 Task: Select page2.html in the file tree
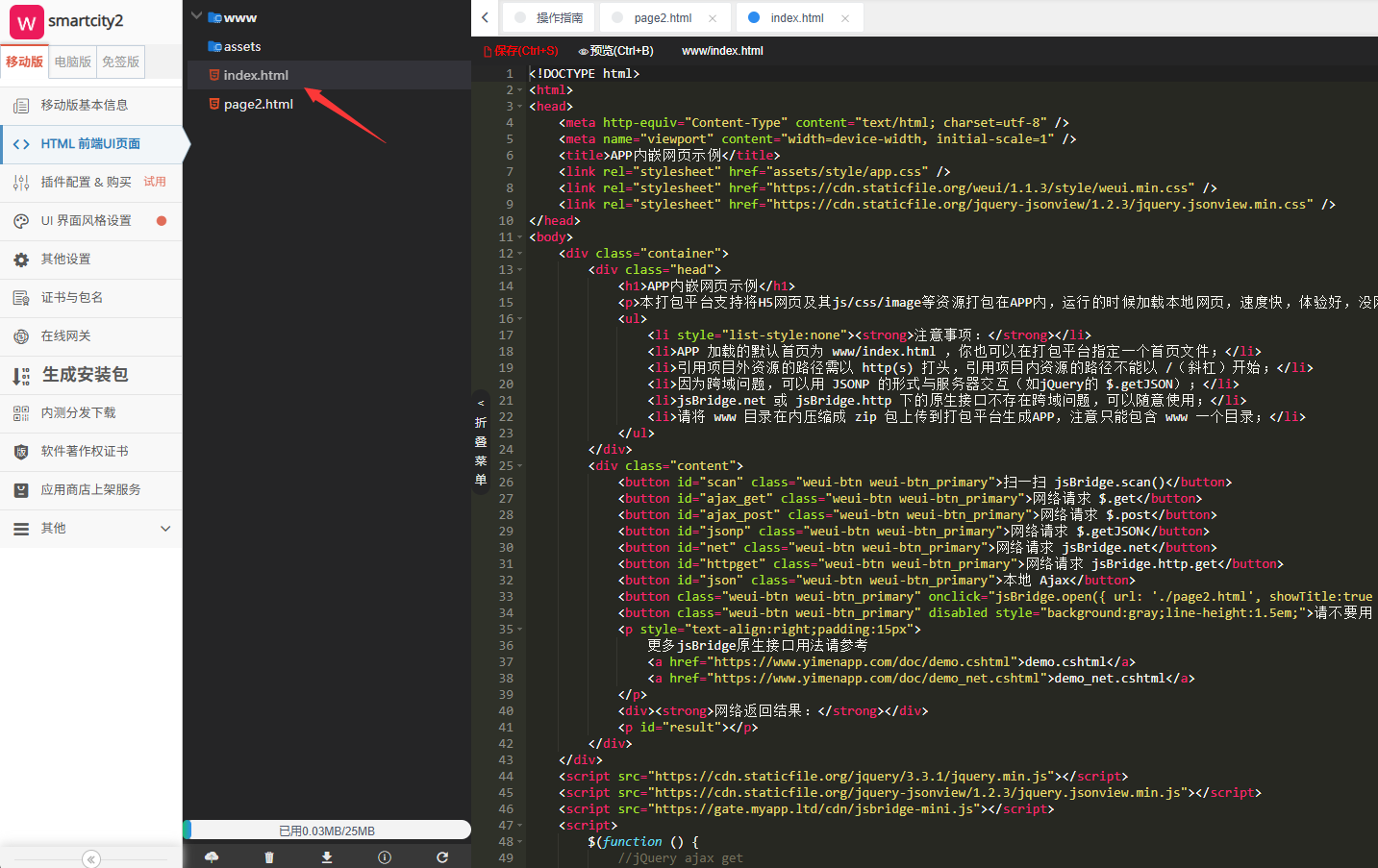[x=258, y=104]
